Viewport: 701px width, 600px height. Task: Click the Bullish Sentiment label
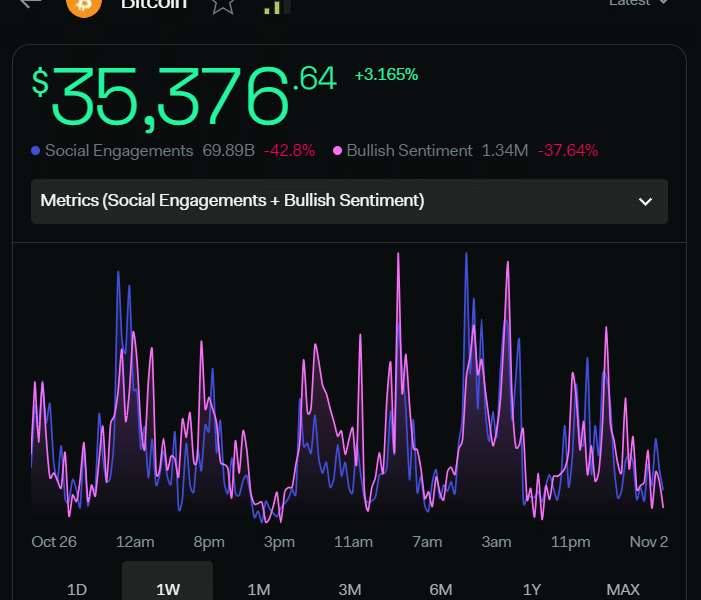pos(410,151)
